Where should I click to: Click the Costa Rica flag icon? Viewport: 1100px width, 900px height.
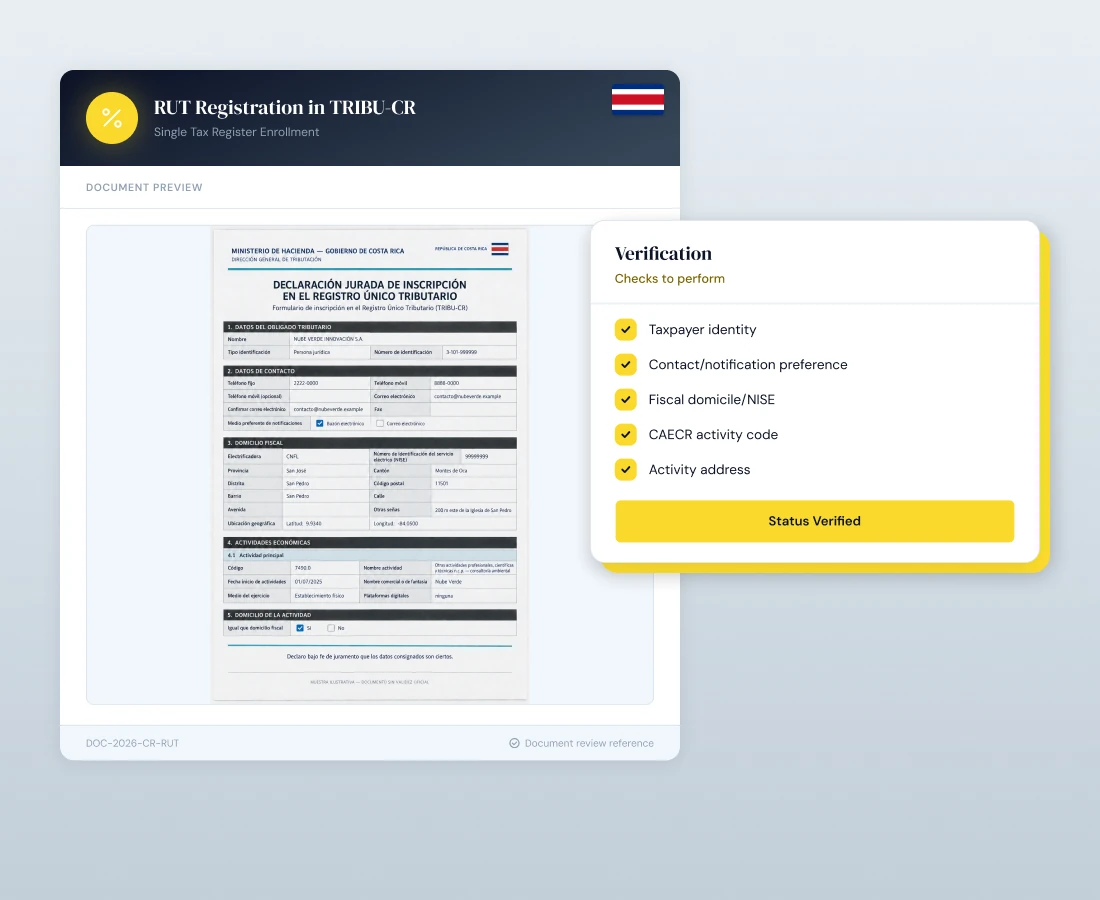[x=638, y=99]
